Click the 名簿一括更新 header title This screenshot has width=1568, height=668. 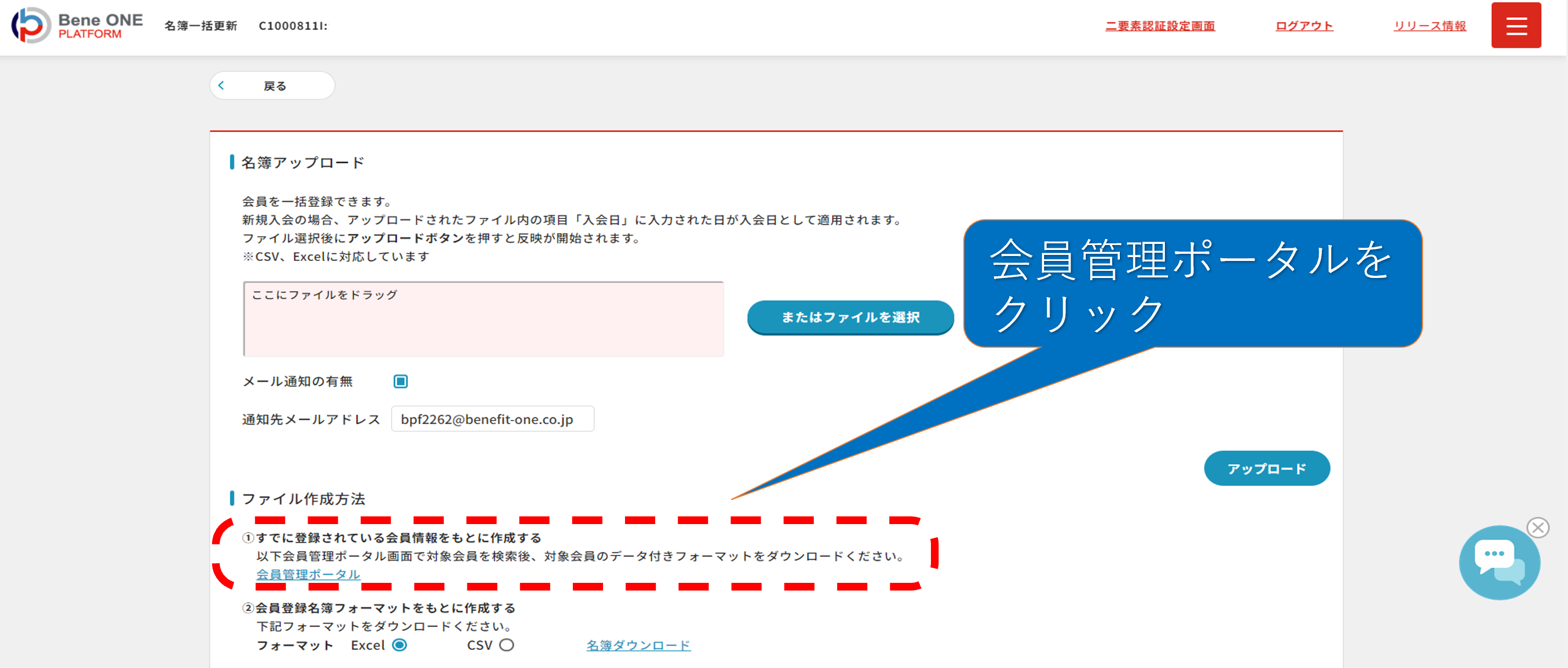tap(200, 26)
